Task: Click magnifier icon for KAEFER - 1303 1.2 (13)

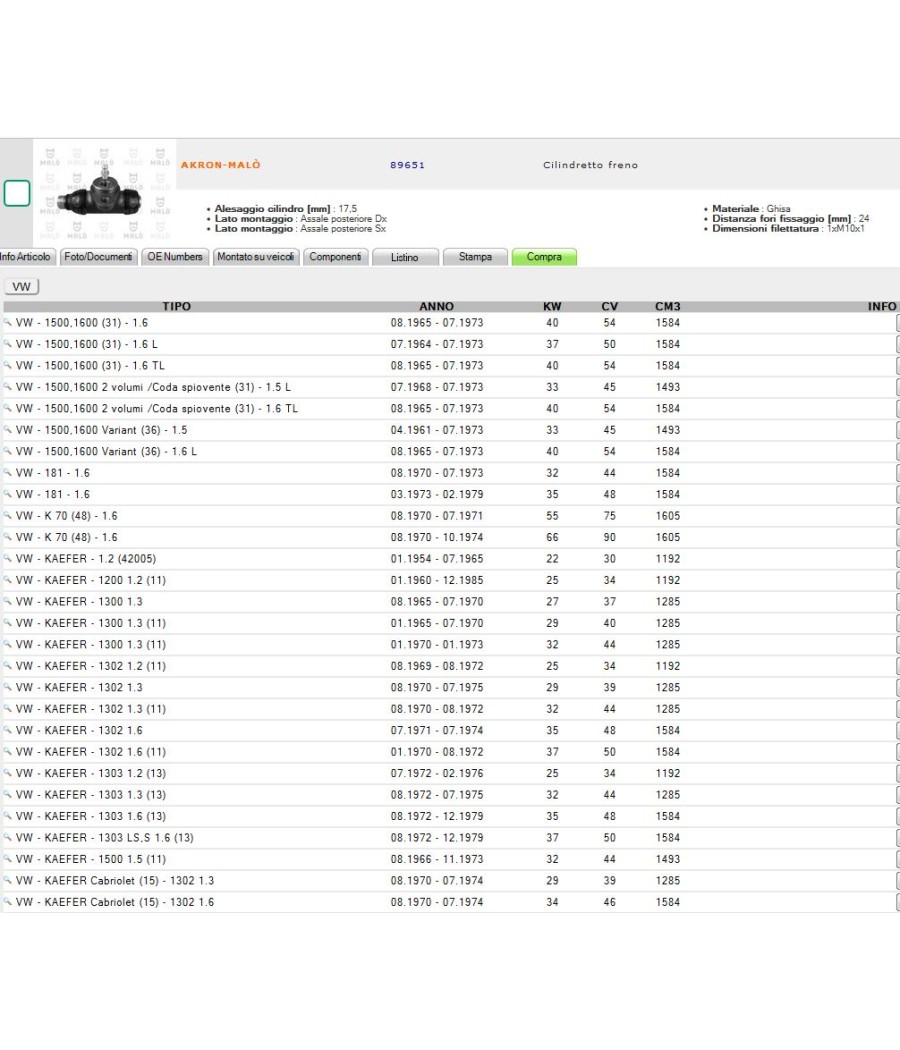Action: [8, 773]
